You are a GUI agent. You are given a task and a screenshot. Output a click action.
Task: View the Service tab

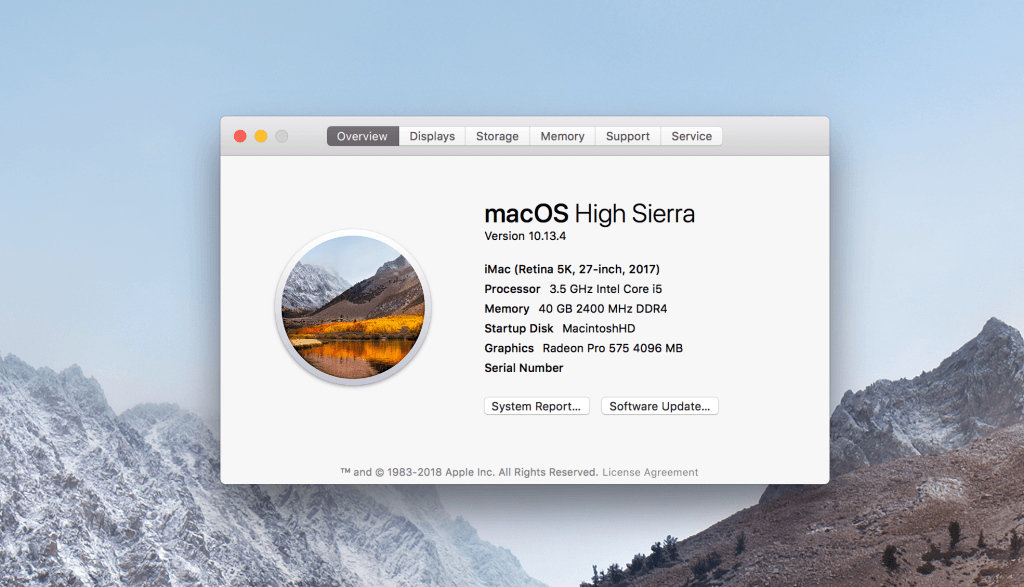[691, 136]
